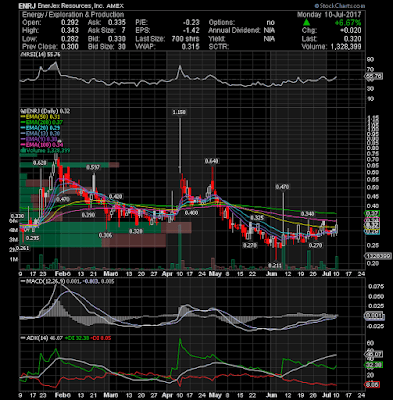The height and width of the screenshot is (400, 393).
Task: Click the P/E value -0.23
Action: [191, 23]
